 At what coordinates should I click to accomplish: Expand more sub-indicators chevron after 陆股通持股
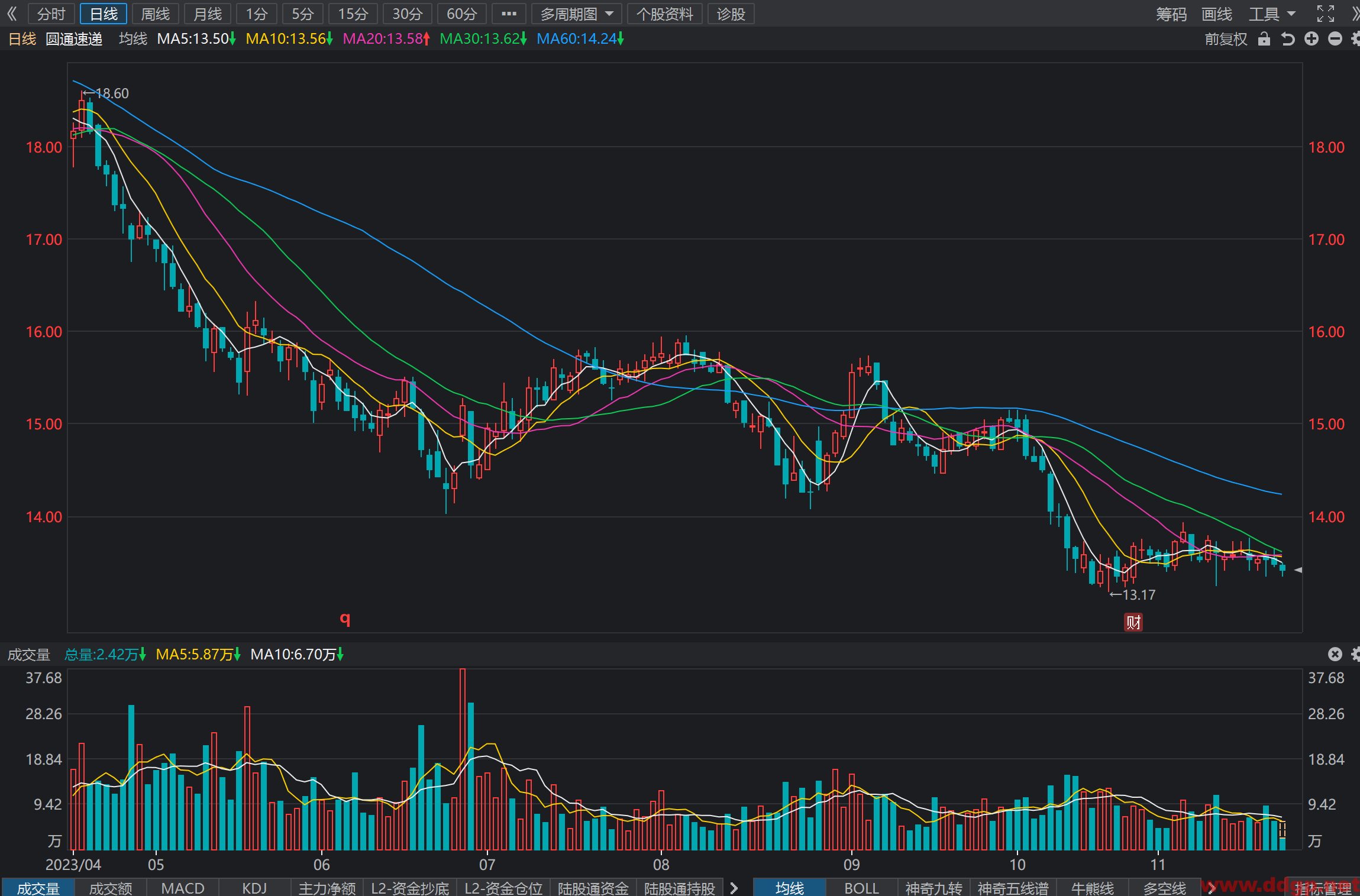point(734,888)
